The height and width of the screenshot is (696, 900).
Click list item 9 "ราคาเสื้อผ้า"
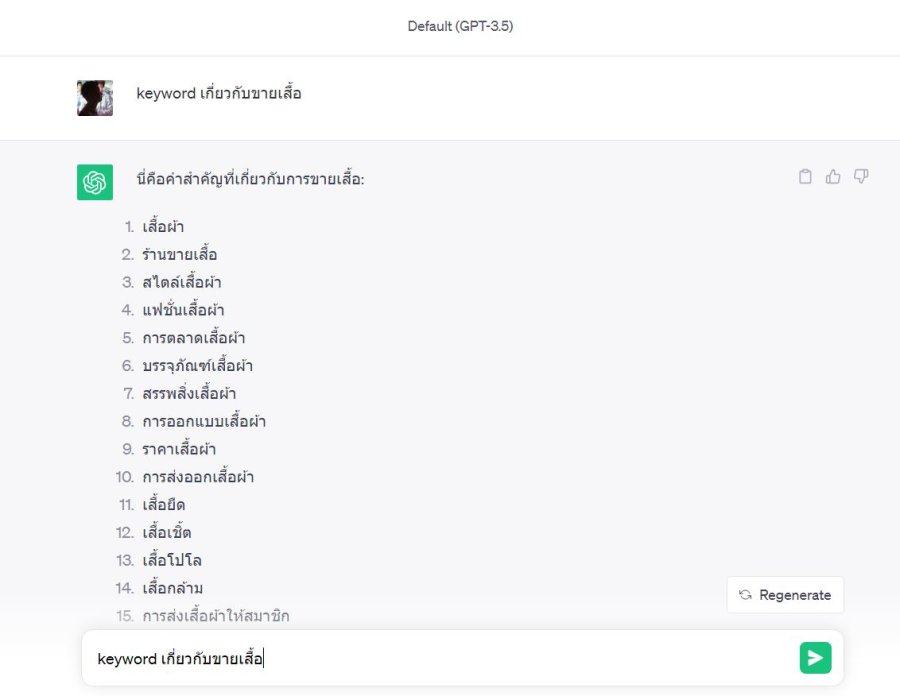tap(179, 449)
